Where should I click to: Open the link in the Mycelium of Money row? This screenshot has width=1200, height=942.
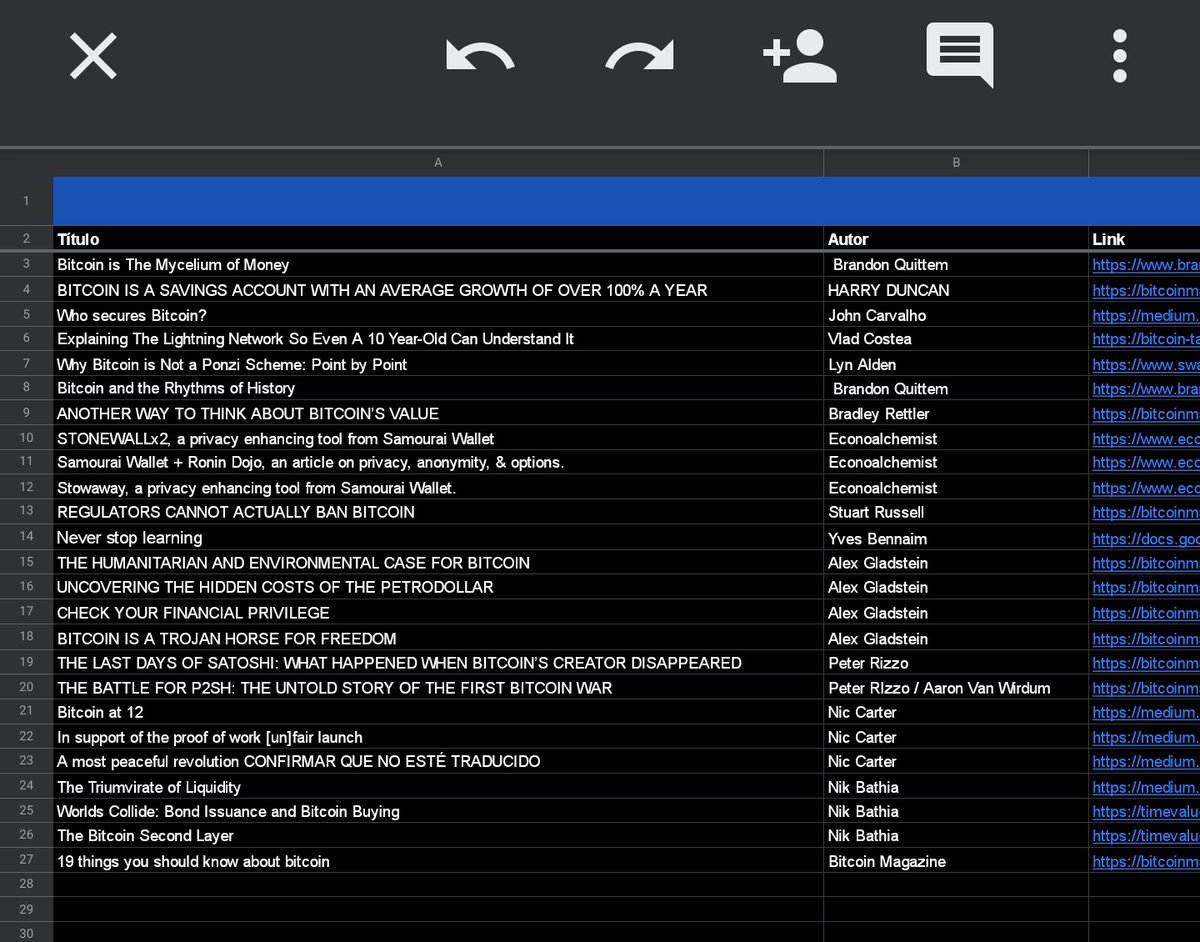(x=1146, y=265)
